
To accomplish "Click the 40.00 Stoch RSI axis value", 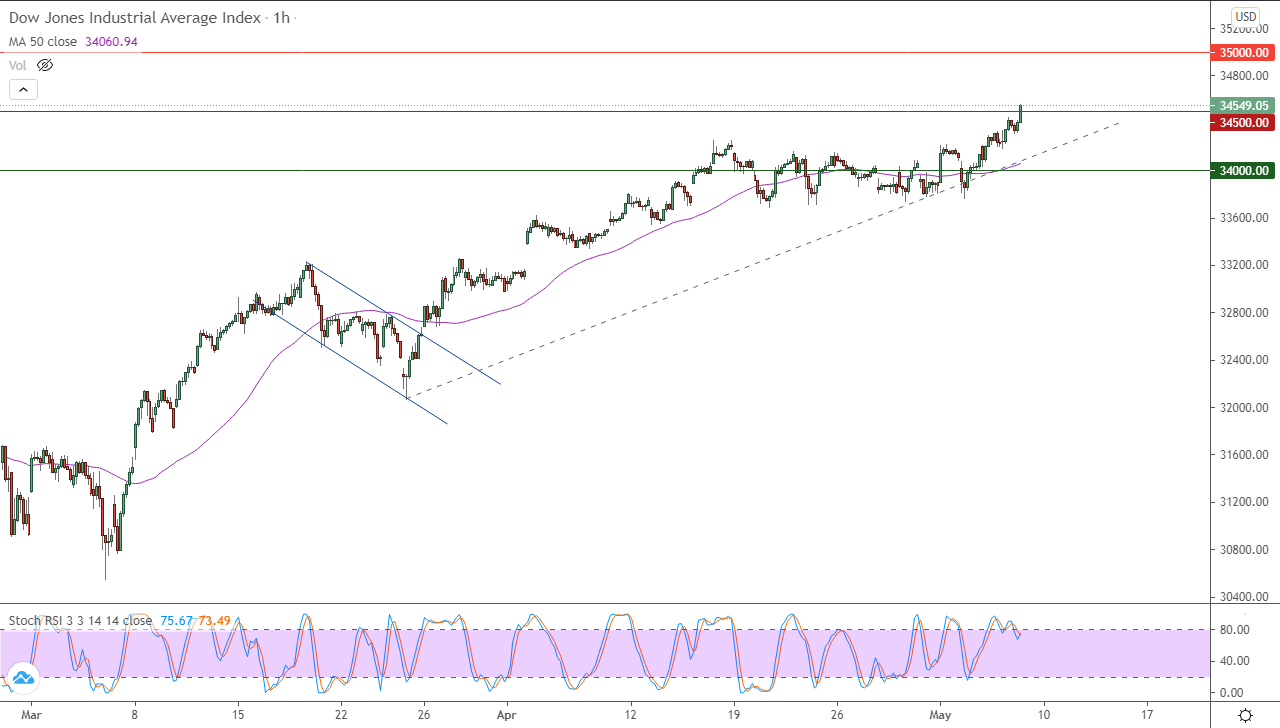I will [x=1233, y=661].
